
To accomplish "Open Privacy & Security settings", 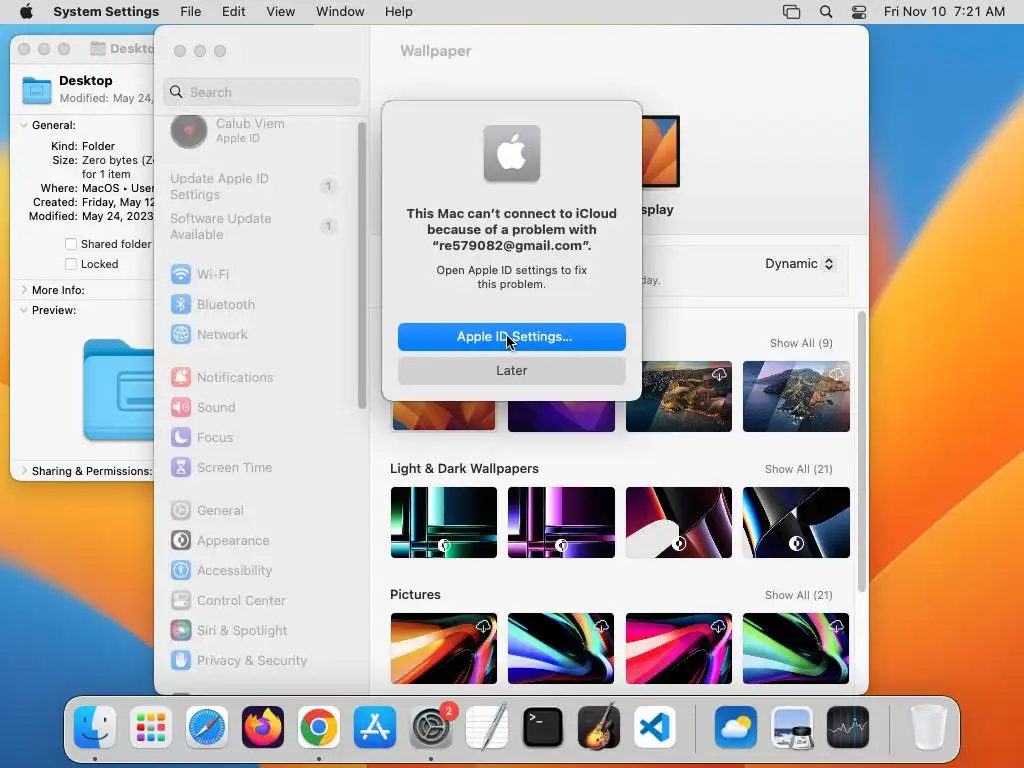I will [239, 661].
